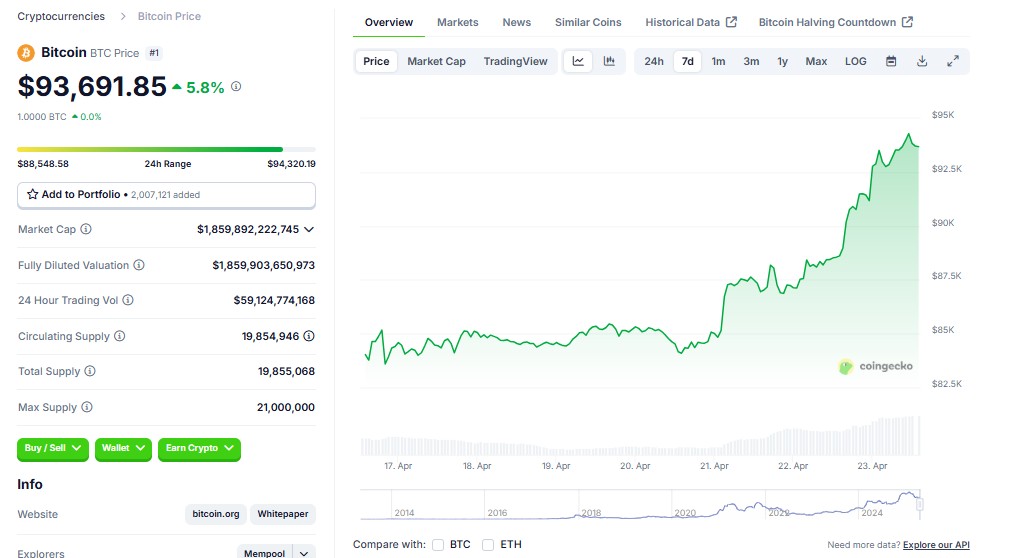1013x558 pixels.
Task: Click the $93,691.85 price text
Action: click(92, 87)
